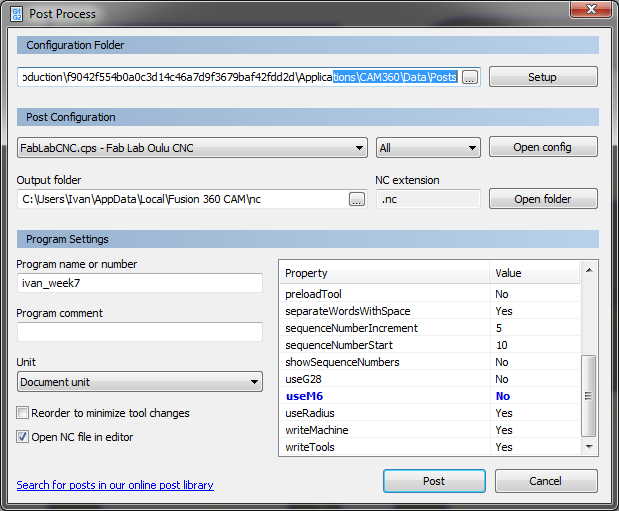Viewport: 619px width, 511px height.
Task: Click the value 5 of sequenceNumberIncrement
Action: coord(499,328)
